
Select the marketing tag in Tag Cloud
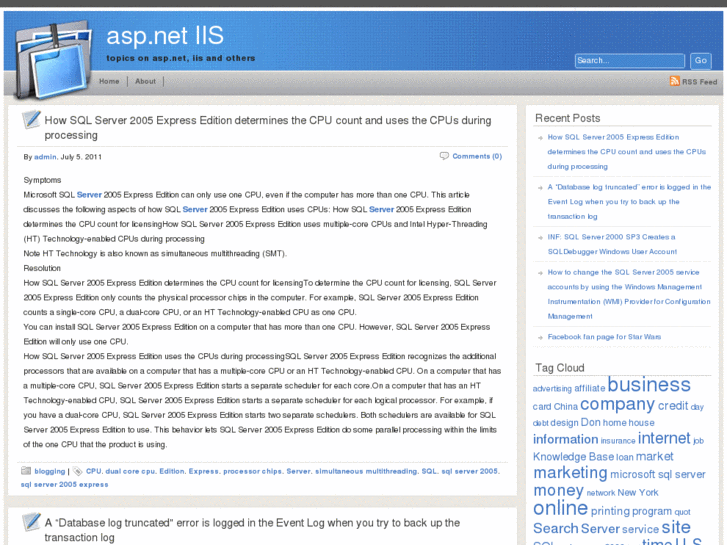pyautogui.click(x=570, y=473)
